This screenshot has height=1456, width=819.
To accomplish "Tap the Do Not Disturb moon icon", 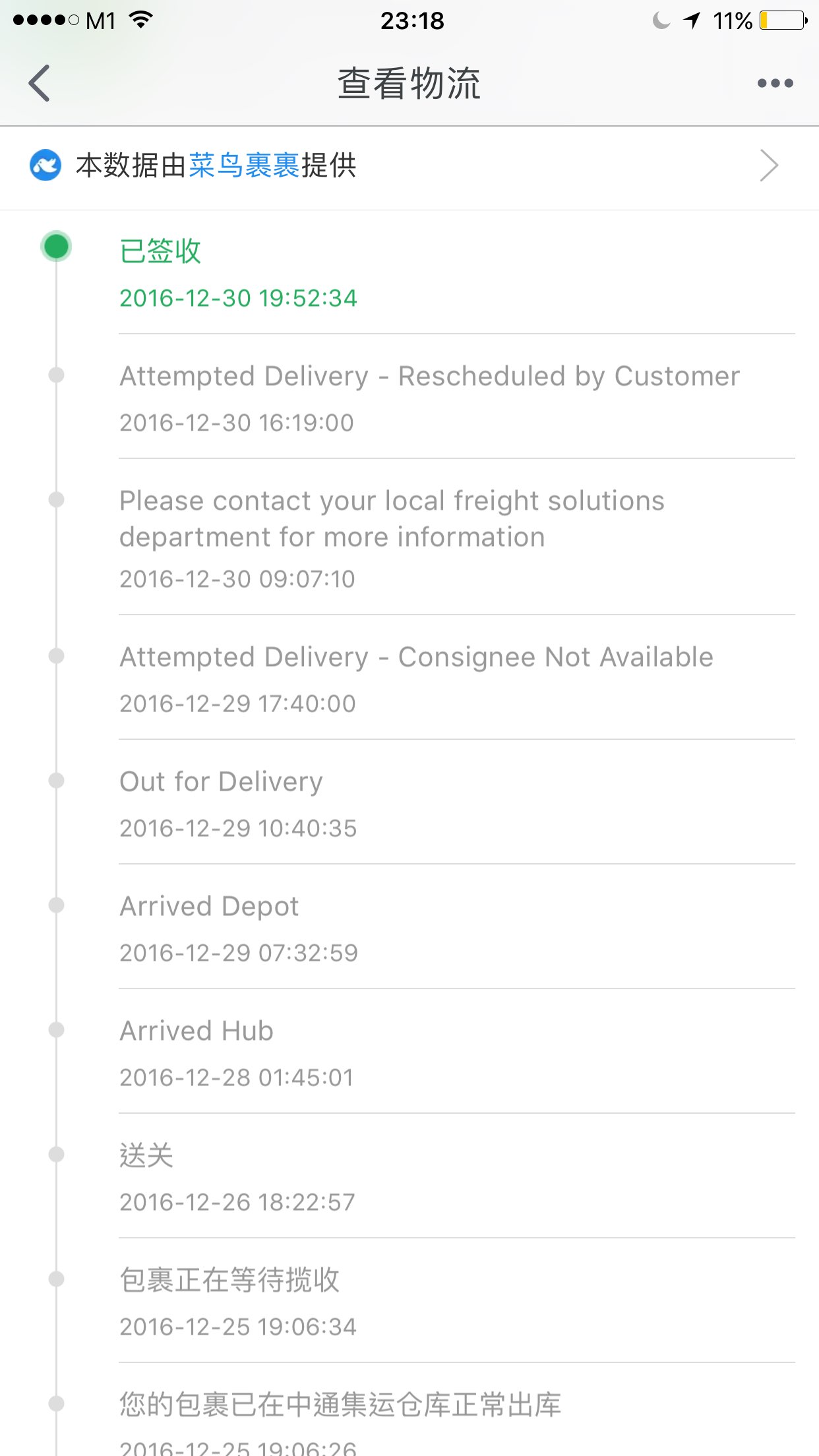I will [x=661, y=21].
